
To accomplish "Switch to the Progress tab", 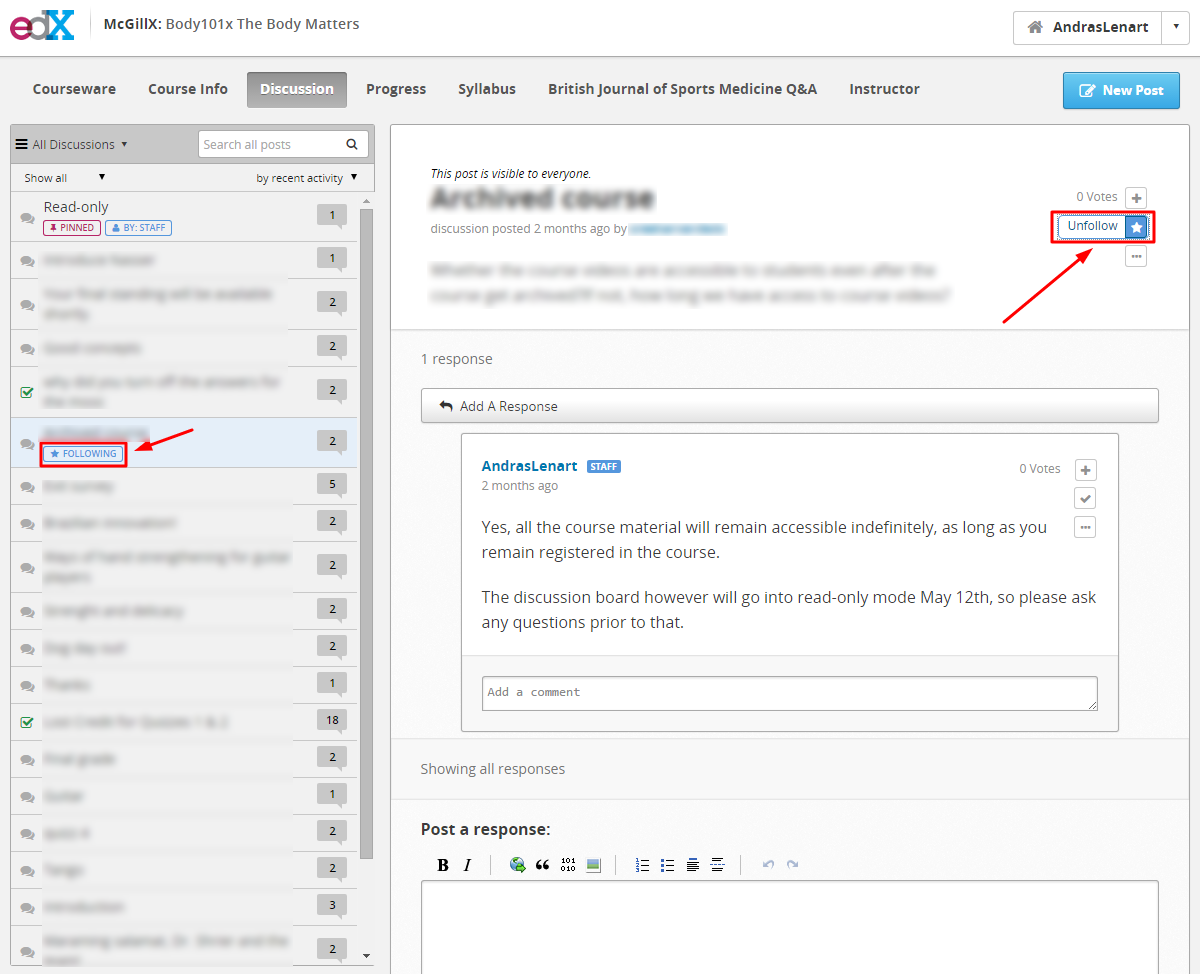I will [396, 89].
